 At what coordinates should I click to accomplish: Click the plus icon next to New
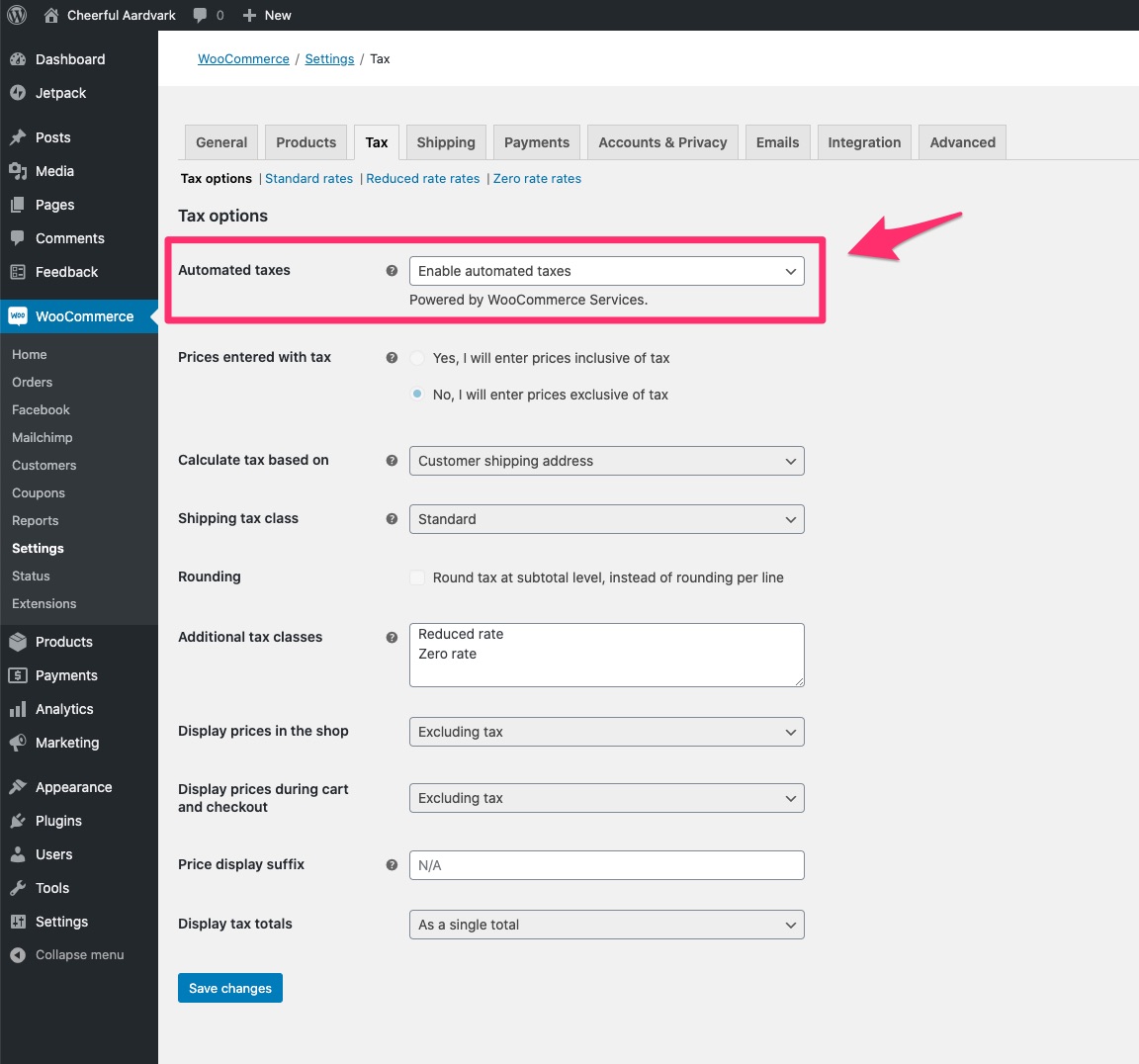click(x=249, y=15)
